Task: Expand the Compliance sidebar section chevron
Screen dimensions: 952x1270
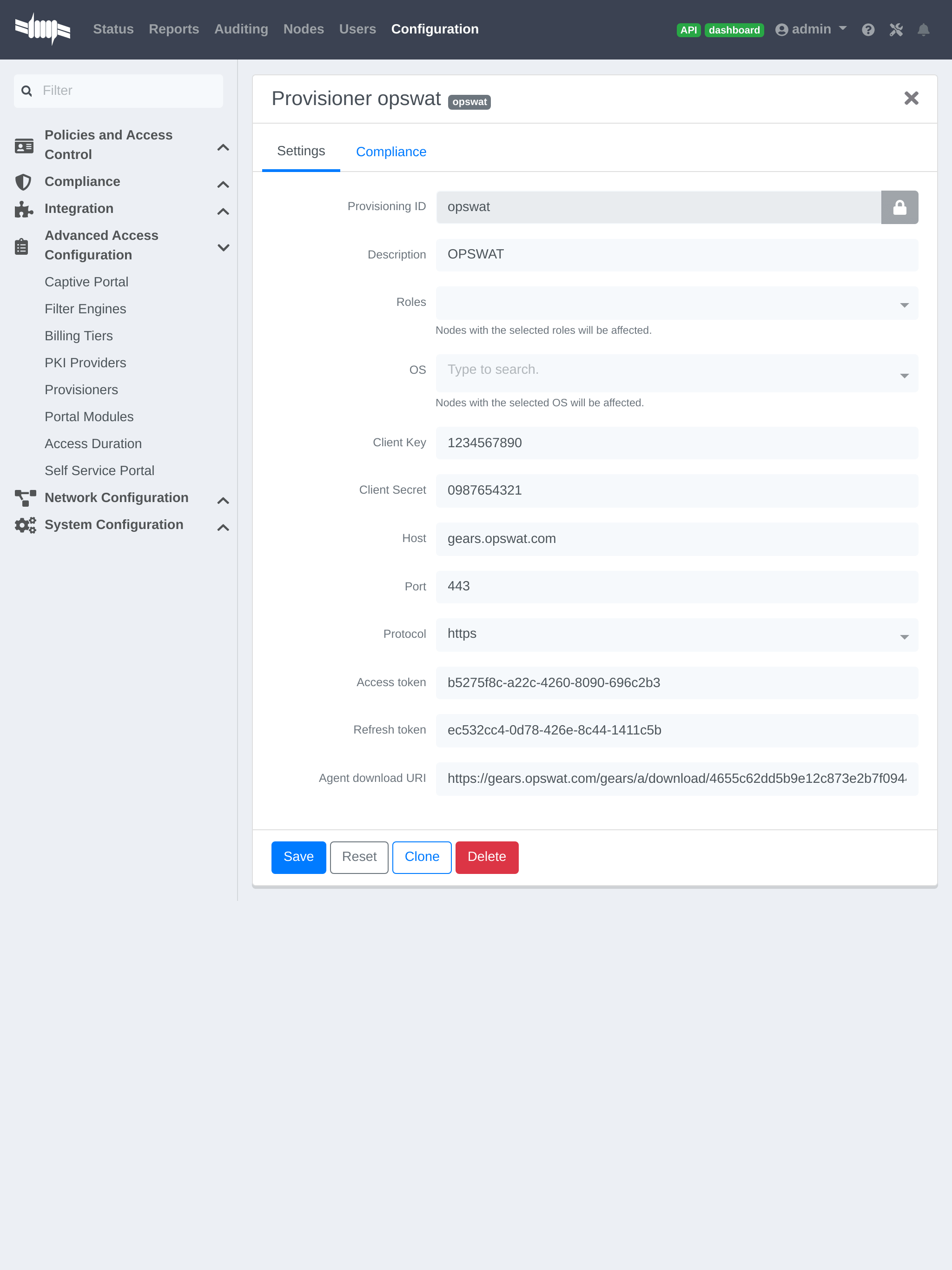Action: [x=223, y=184]
